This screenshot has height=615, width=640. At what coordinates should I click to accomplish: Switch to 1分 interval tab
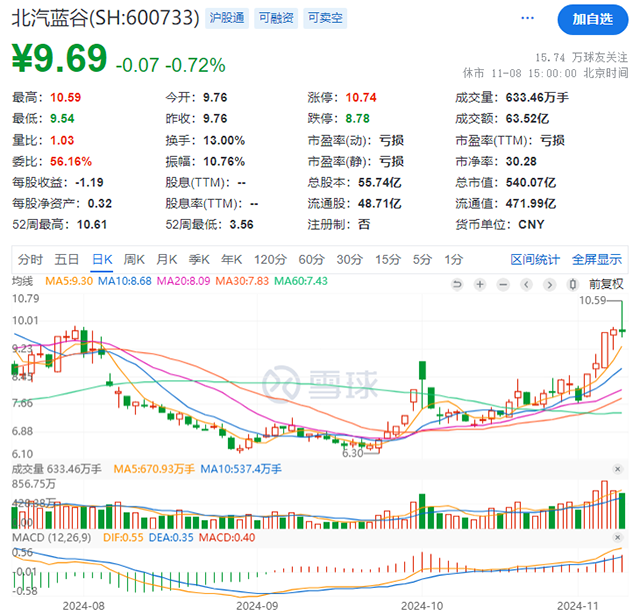(453, 260)
